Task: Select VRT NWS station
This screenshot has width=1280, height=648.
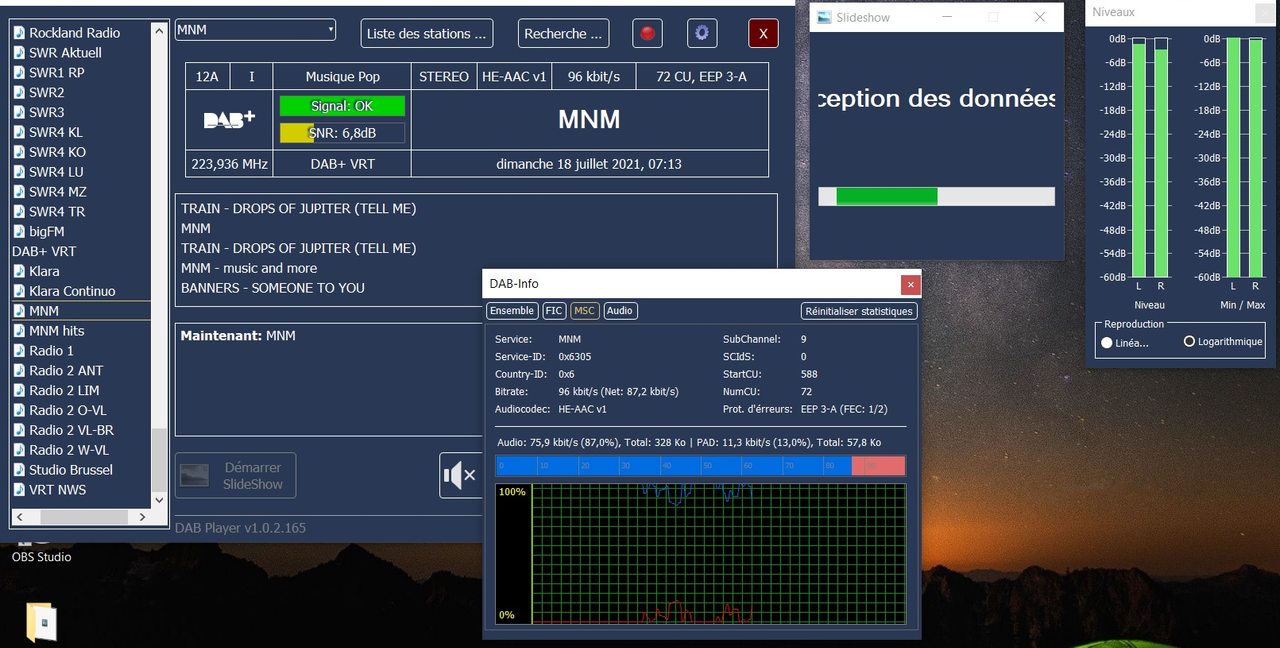Action: 81,490
